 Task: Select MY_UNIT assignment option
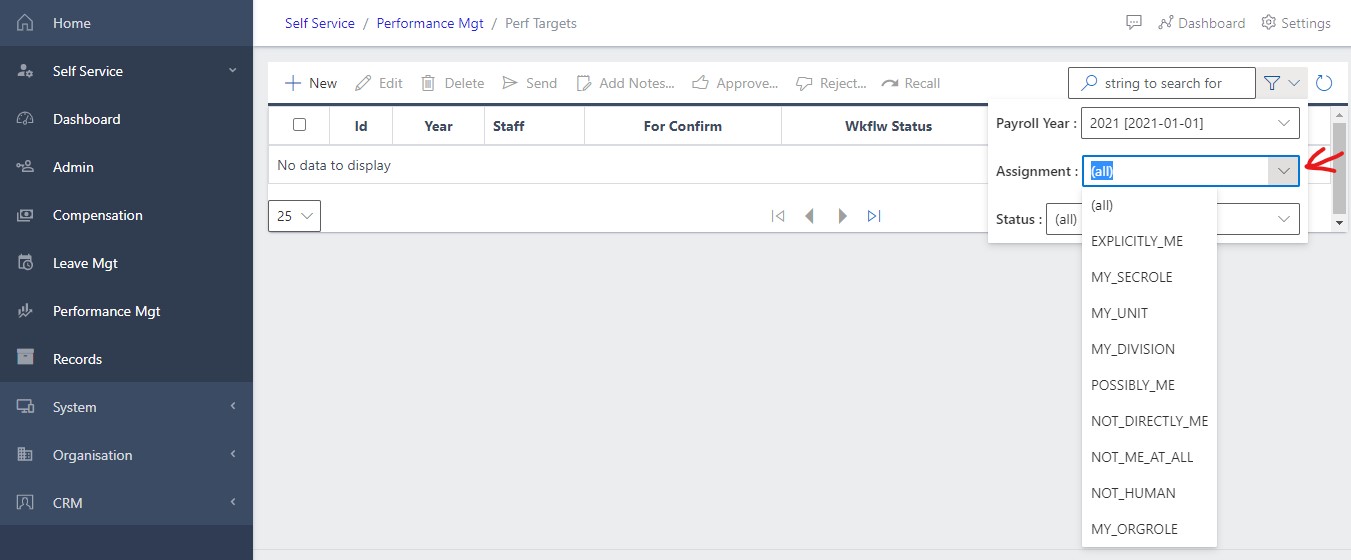[x=1149, y=313]
